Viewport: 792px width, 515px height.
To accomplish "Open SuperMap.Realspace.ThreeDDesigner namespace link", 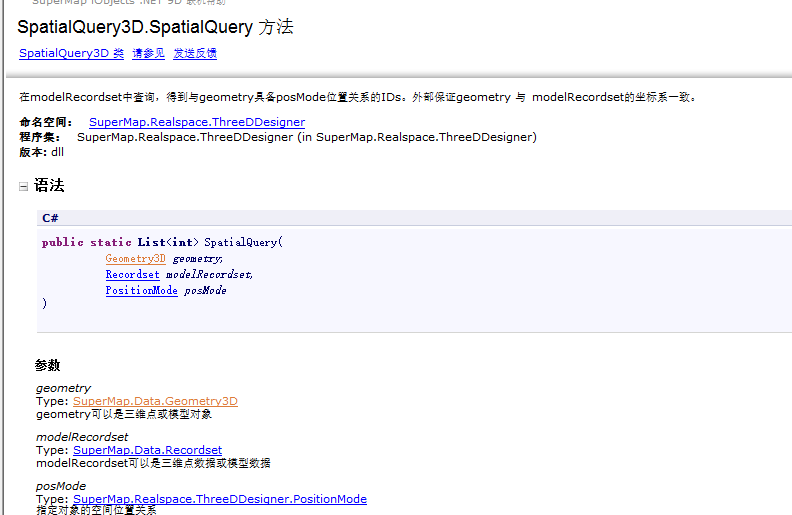I will pos(197,122).
